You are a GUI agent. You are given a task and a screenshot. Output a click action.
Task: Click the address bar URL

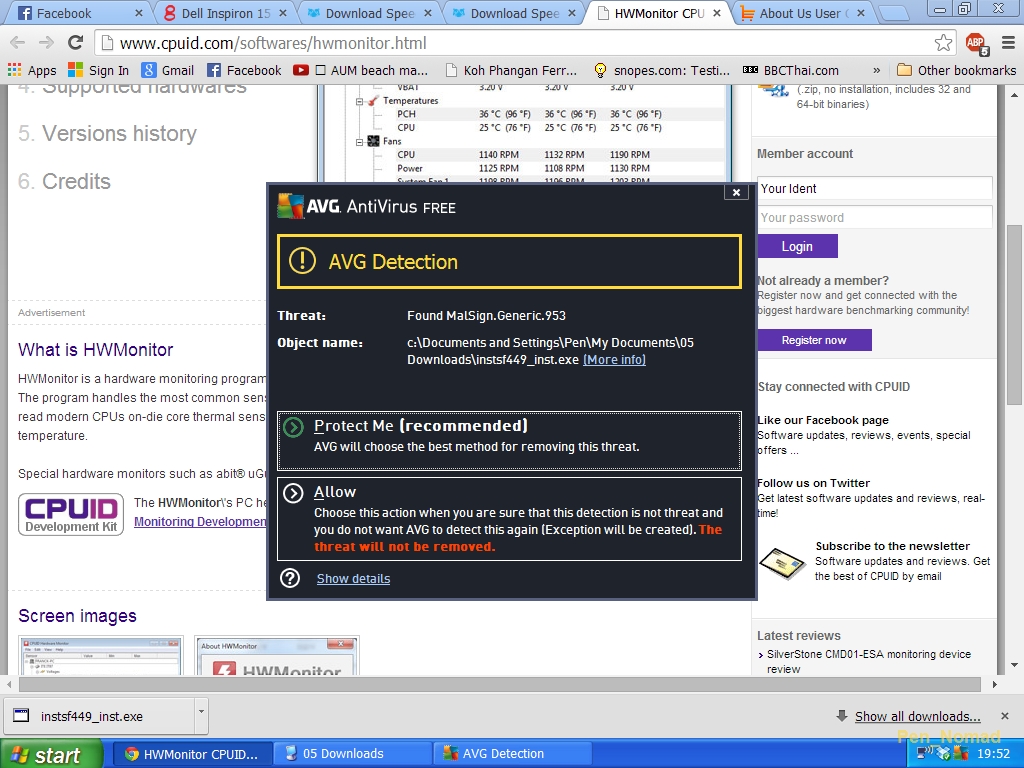273,43
